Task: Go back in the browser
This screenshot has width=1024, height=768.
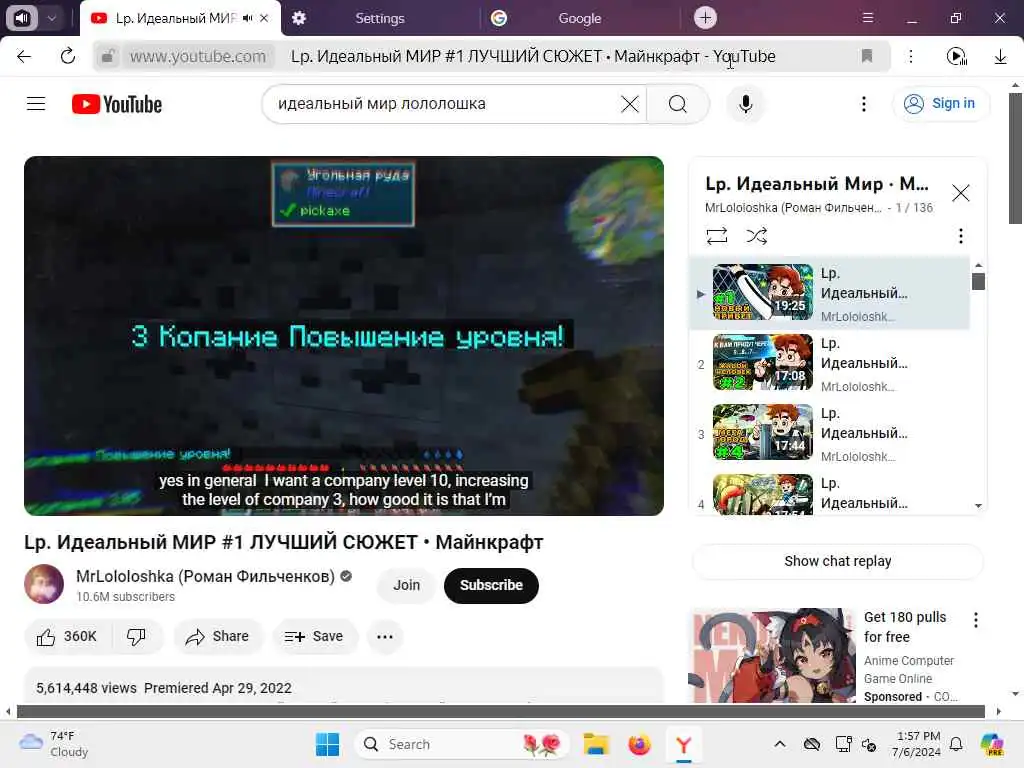Action: click(24, 56)
